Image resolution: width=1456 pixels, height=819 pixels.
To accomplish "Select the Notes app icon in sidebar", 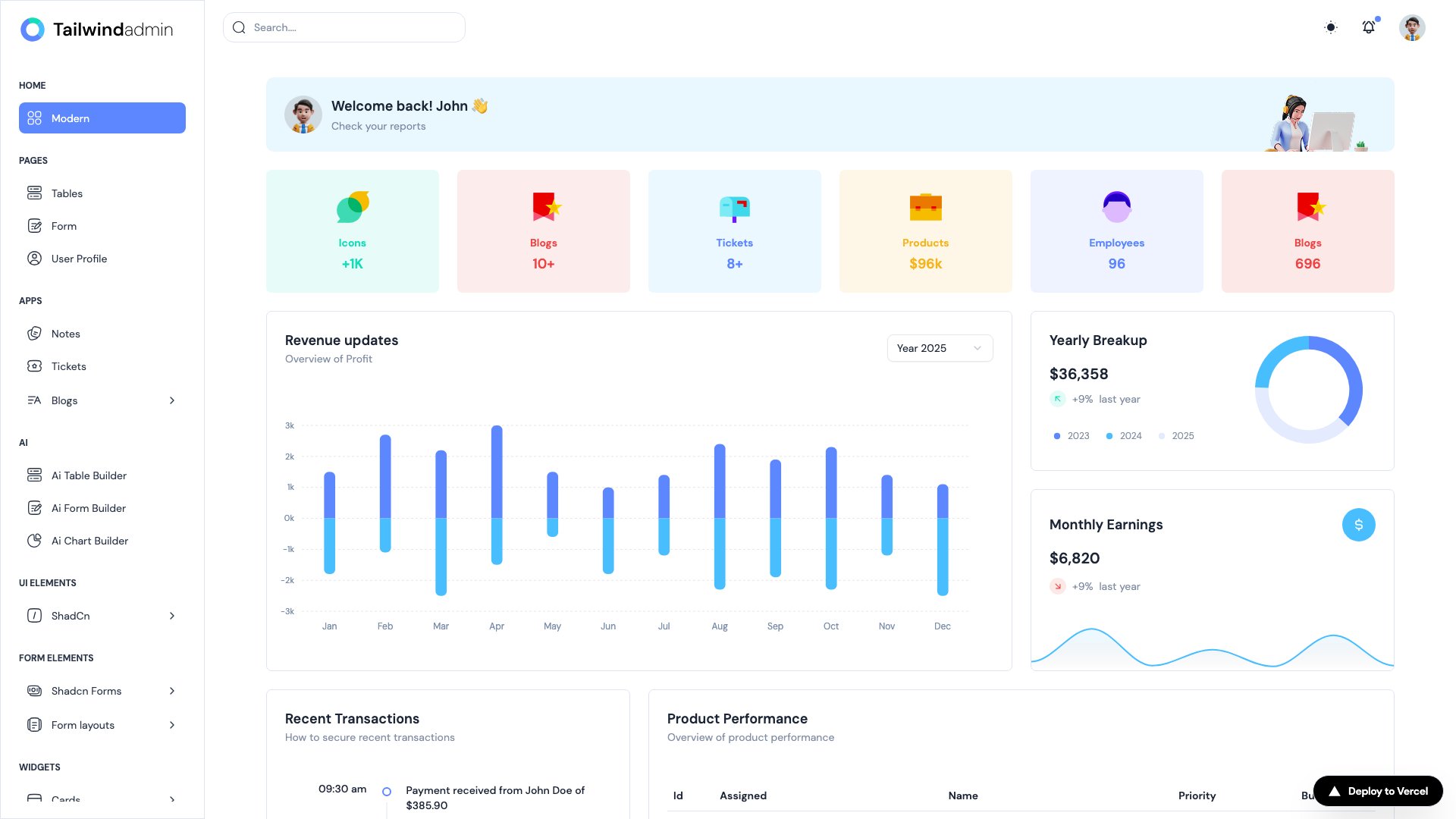I will pos(35,334).
